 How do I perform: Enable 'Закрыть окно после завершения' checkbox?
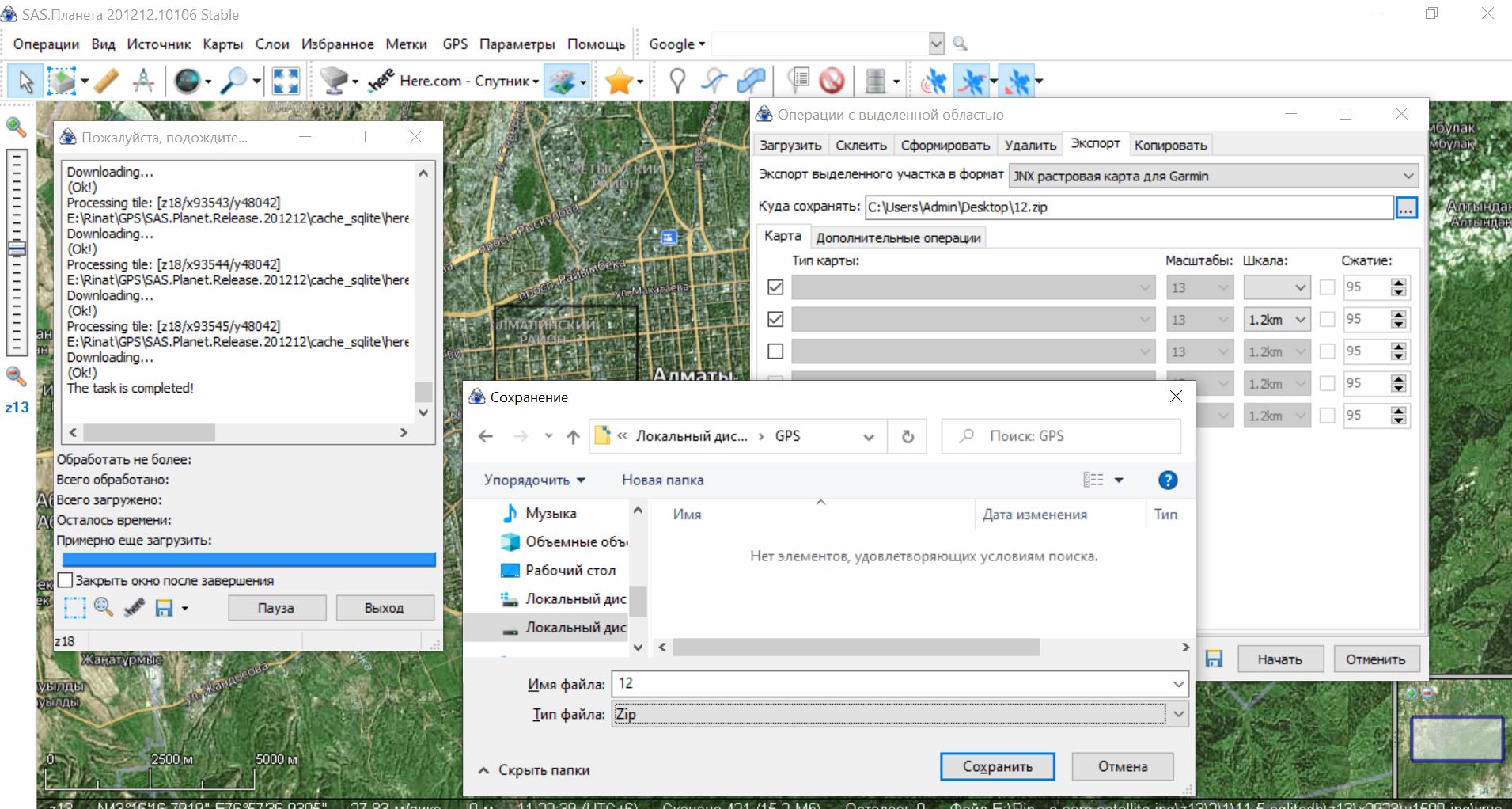(66, 580)
